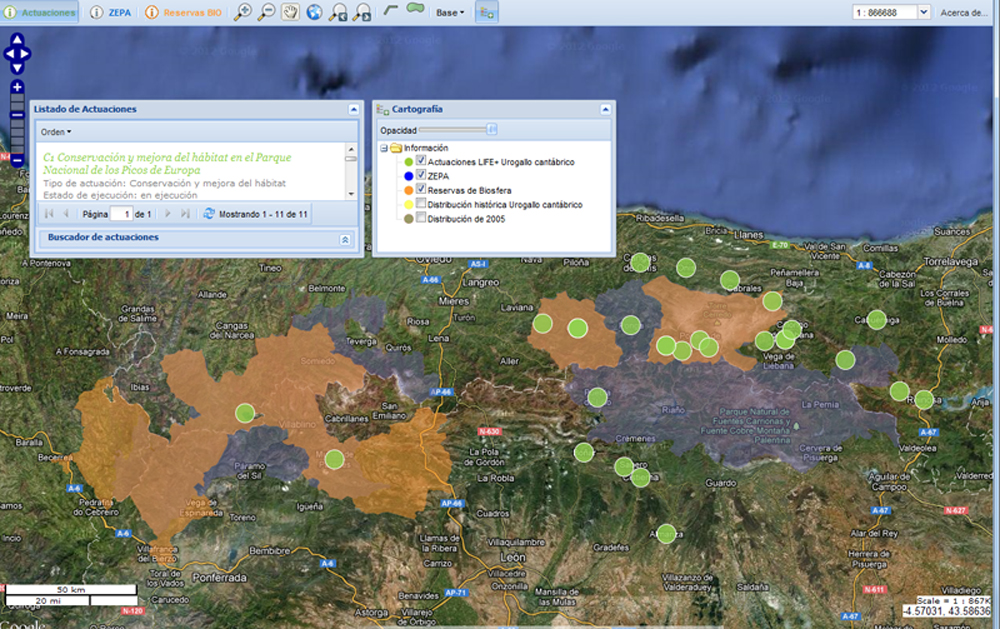1000x629 pixels.
Task: Uncheck the ZEPA layer checkbox
Action: (421, 175)
